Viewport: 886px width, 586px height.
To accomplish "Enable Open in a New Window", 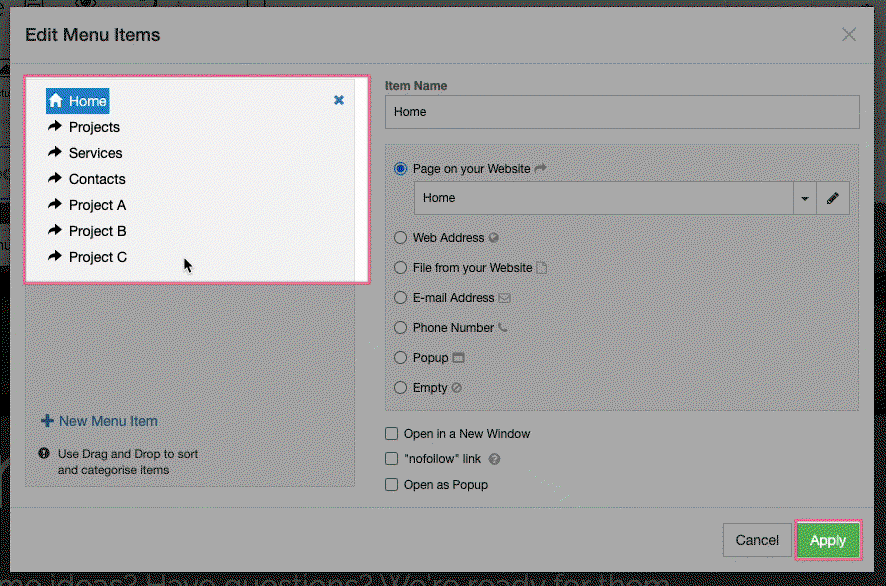I will [x=391, y=433].
